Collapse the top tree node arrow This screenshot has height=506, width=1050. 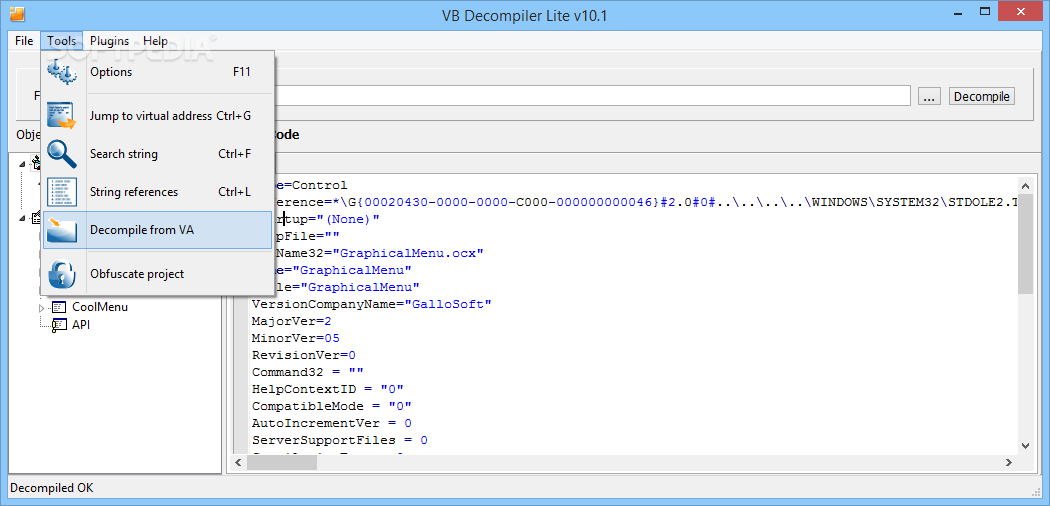click(23, 164)
